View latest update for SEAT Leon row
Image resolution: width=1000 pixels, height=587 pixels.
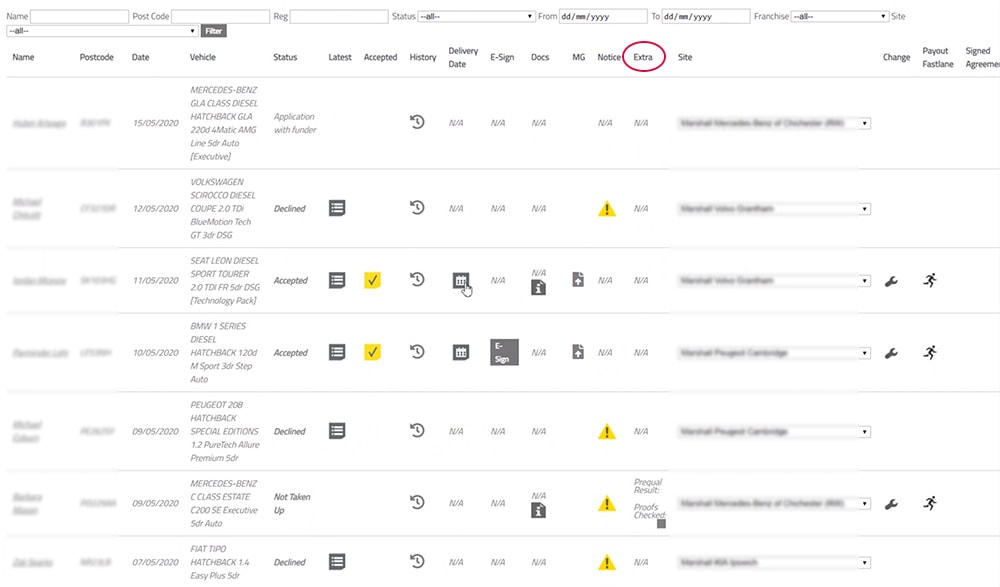click(337, 280)
